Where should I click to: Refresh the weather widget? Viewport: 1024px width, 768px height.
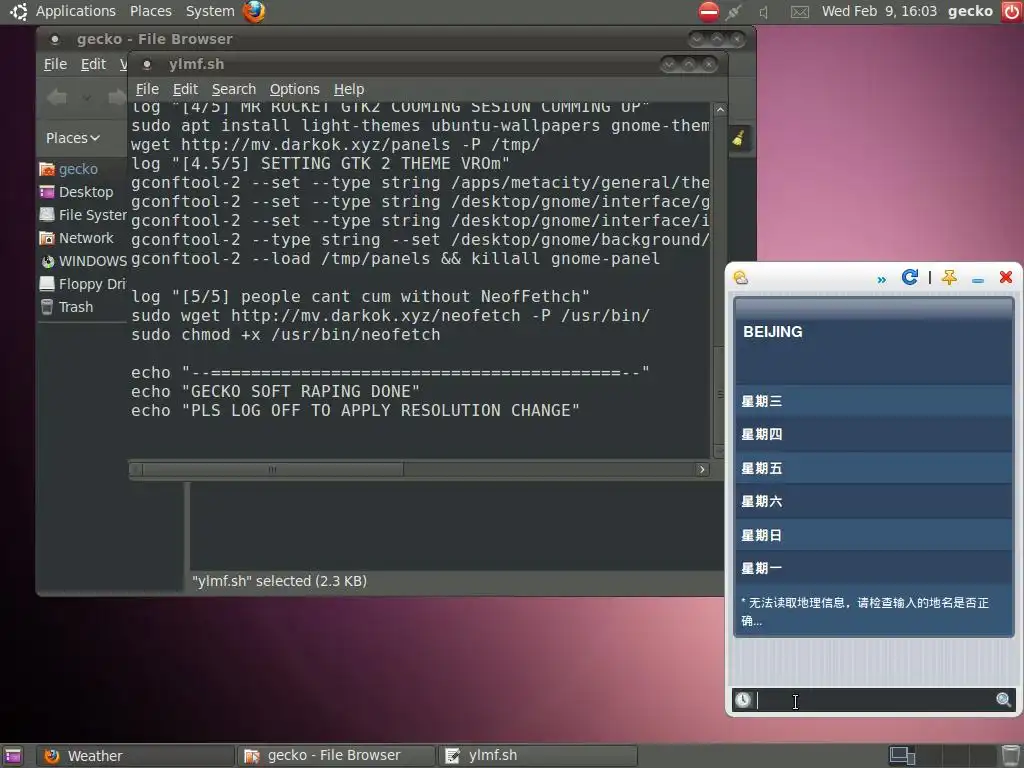point(909,278)
